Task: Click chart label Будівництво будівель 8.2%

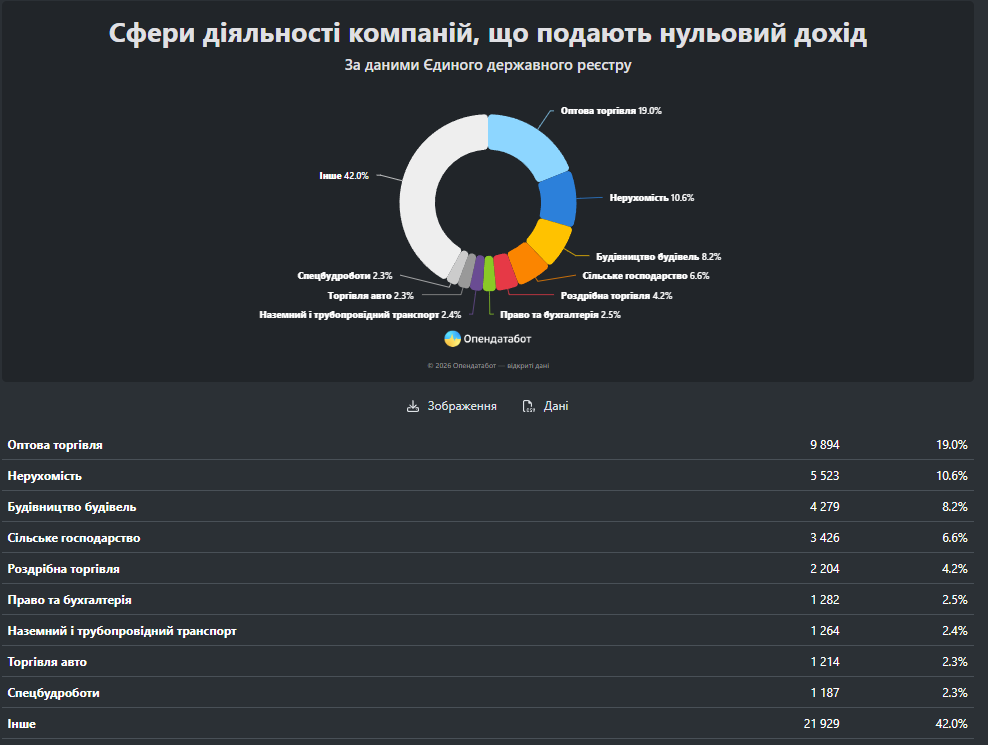Action: (658, 257)
